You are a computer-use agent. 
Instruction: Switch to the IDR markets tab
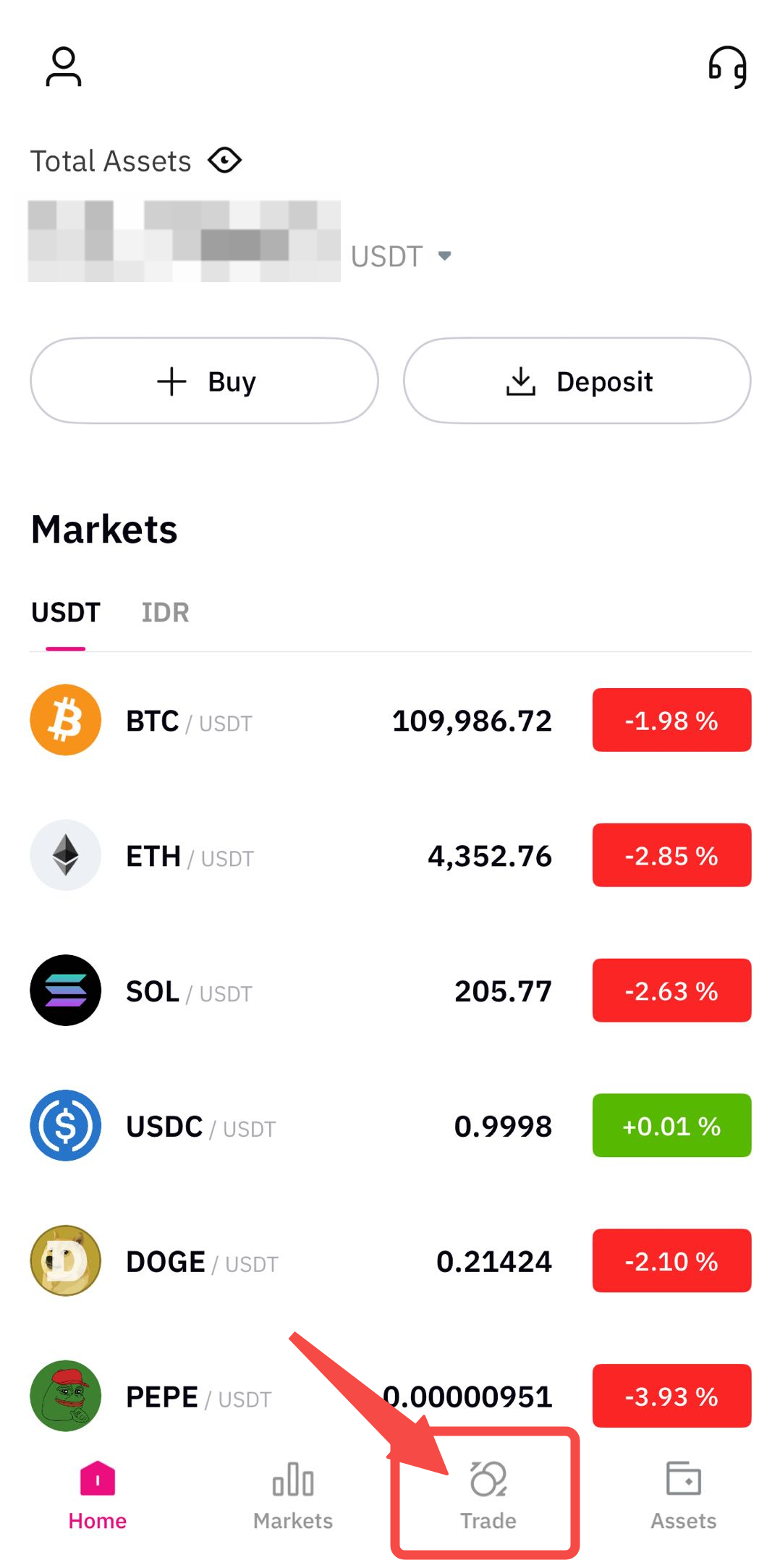(165, 613)
